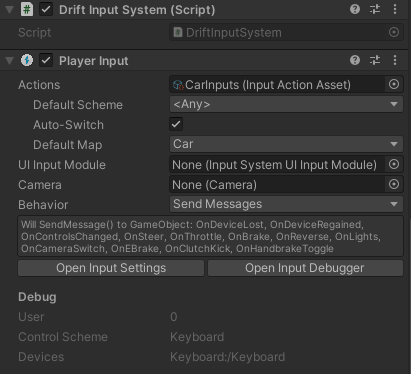The height and width of the screenshot is (374, 411).
Task: Toggle the Auto-Switch checkbox
Action: [x=176, y=124]
